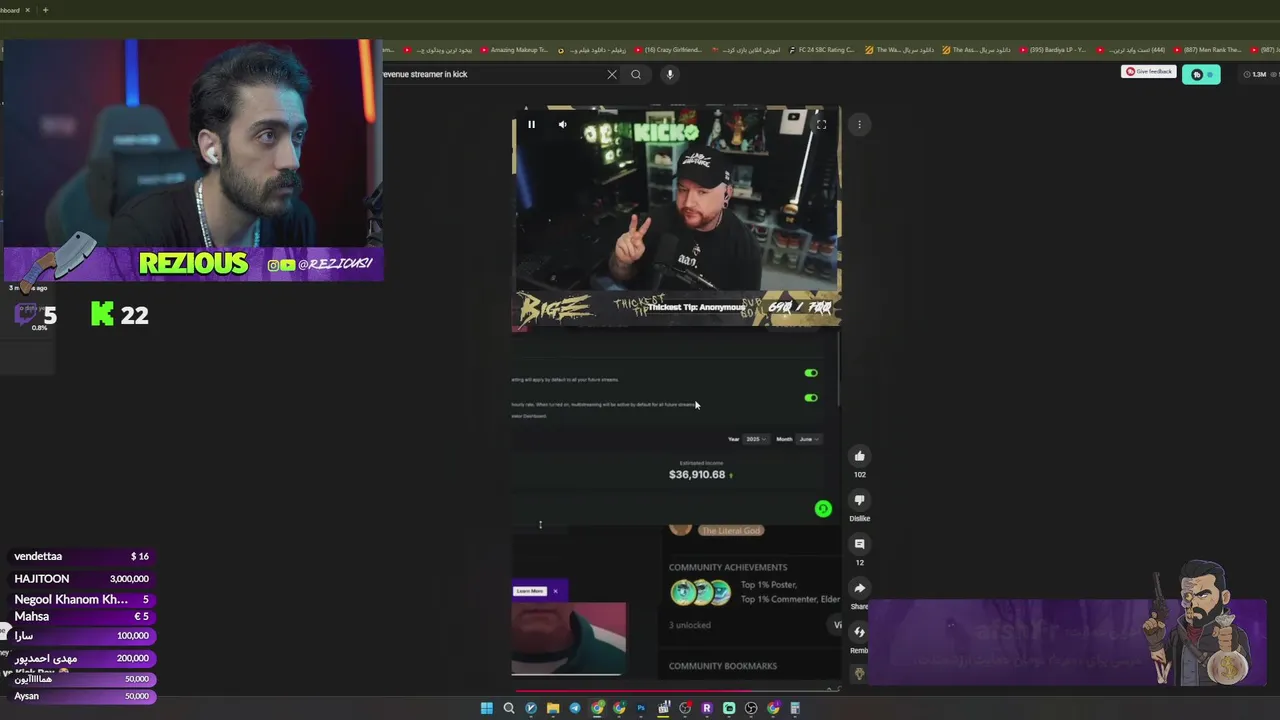Click the COMMUNITY ACHIEVEMENTS heading
This screenshot has width=1280, height=720.
click(728, 567)
